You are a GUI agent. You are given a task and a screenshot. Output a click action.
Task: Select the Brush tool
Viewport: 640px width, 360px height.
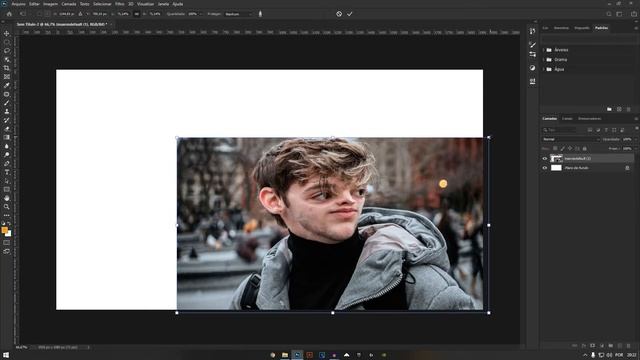7,103
